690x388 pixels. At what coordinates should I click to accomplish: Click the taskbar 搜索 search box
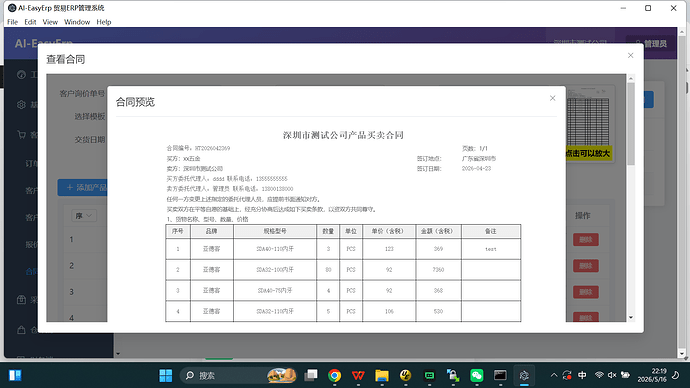click(239, 375)
